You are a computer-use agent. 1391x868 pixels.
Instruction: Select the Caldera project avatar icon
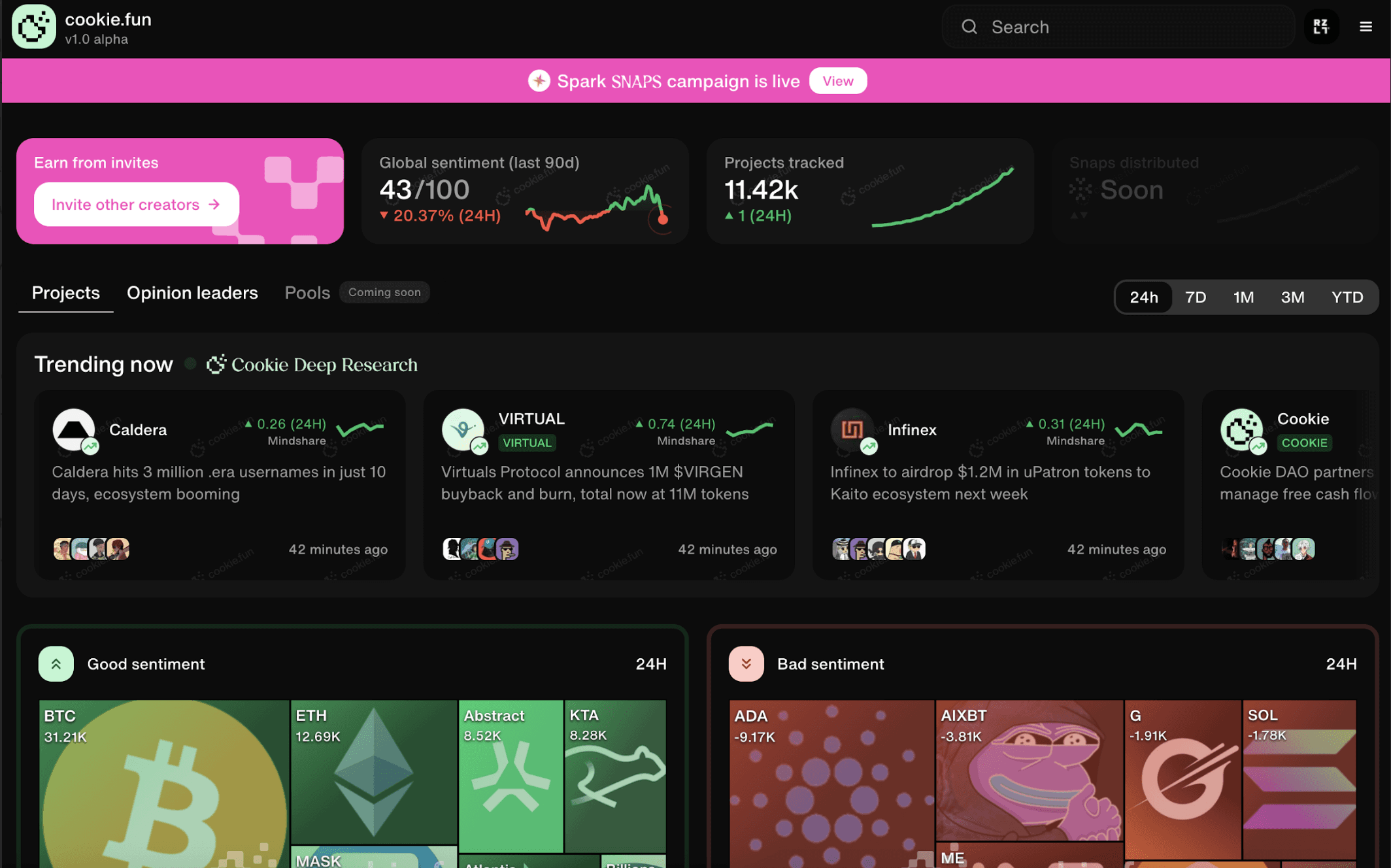point(74,430)
